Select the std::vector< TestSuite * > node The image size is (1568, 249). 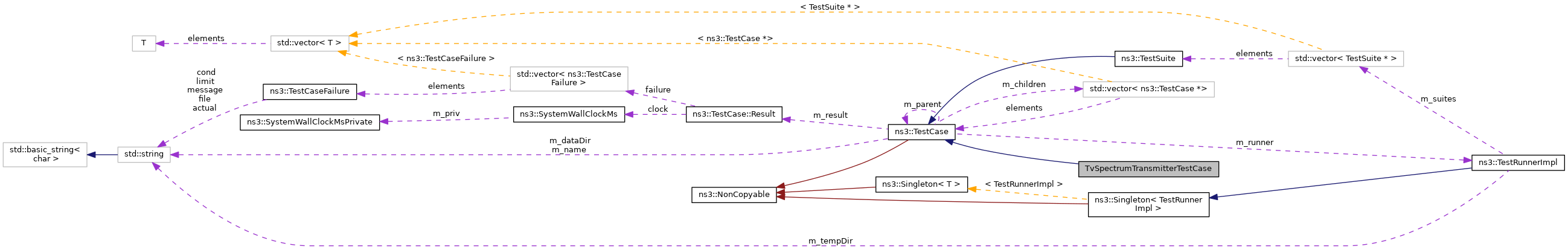pyautogui.click(x=1345, y=59)
